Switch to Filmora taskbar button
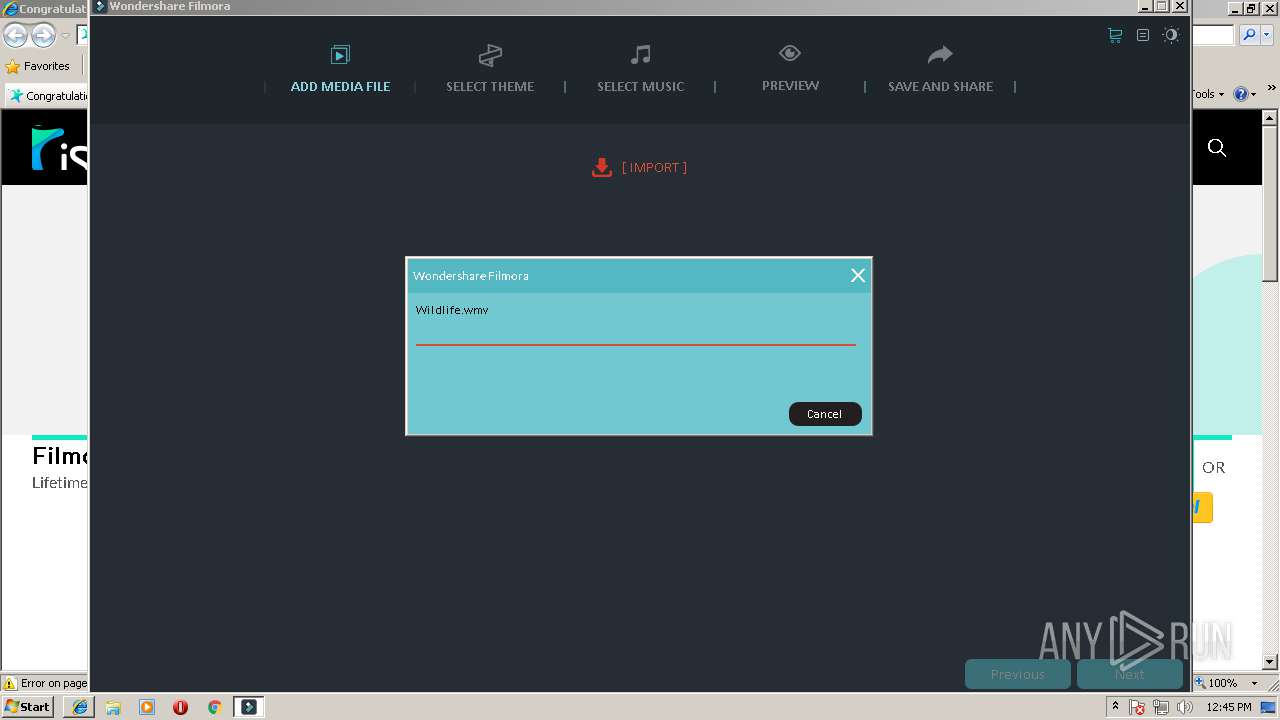This screenshot has width=1280, height=720. click(x=249, y=707)
